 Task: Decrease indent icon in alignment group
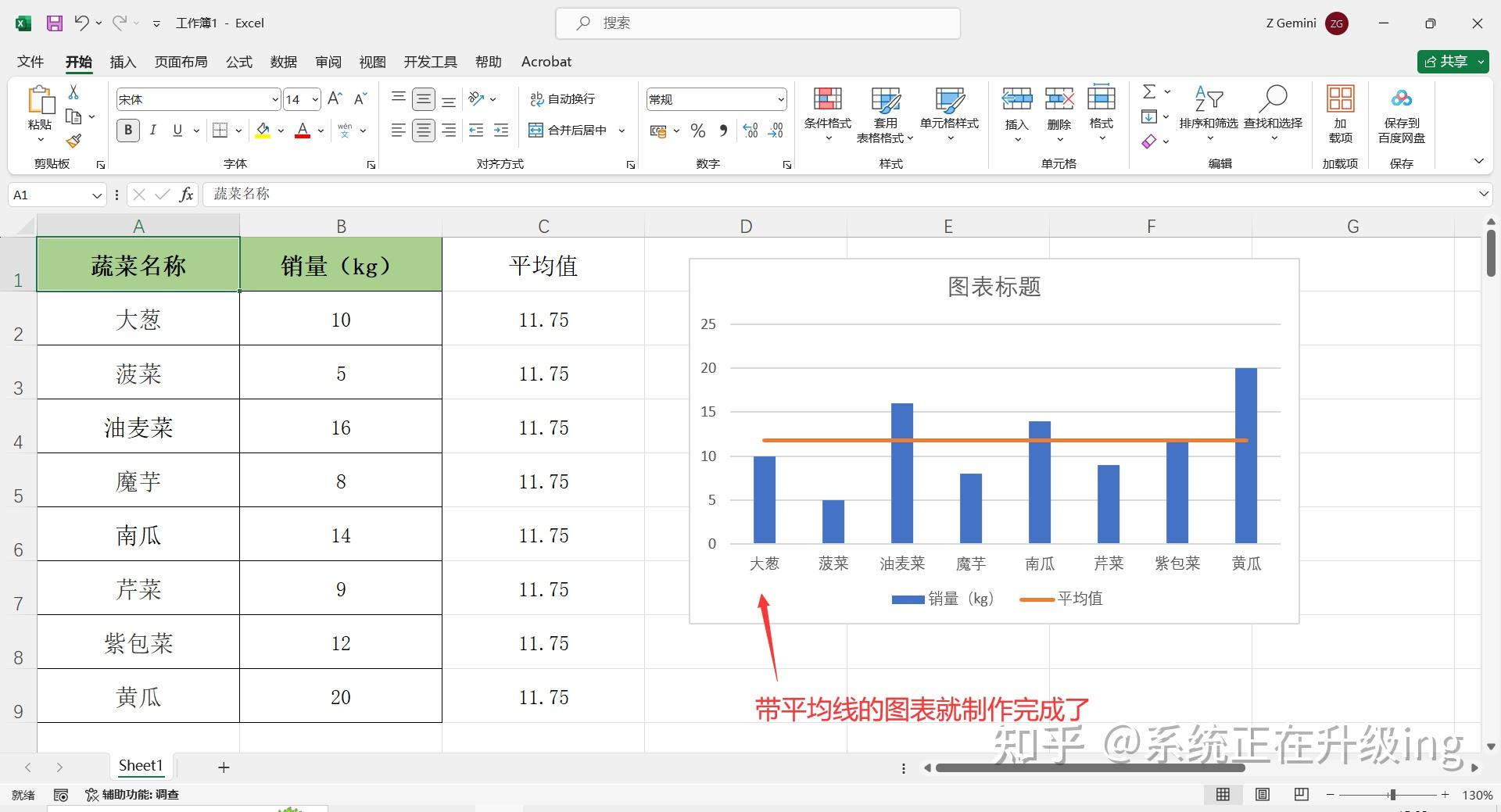(x=476, y=131)
